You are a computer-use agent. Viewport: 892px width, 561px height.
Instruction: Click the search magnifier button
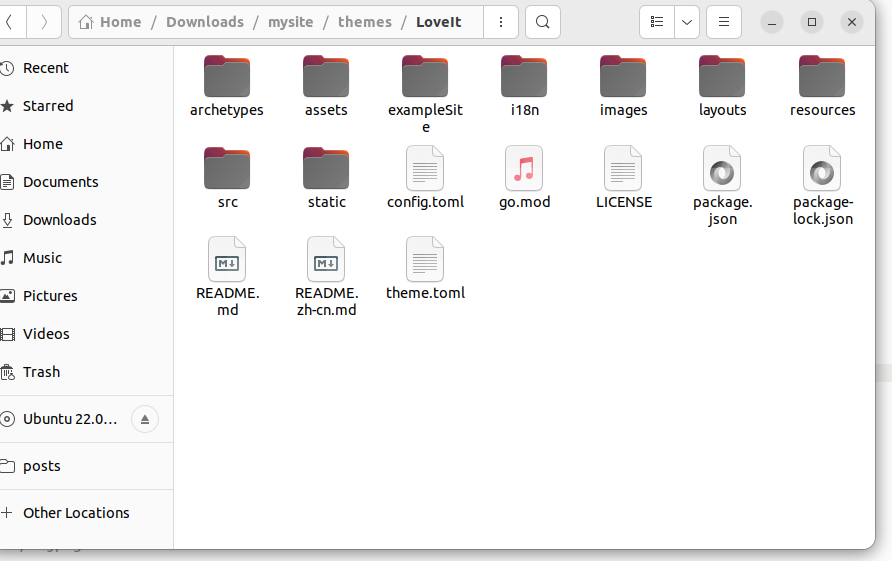(543, 22)
